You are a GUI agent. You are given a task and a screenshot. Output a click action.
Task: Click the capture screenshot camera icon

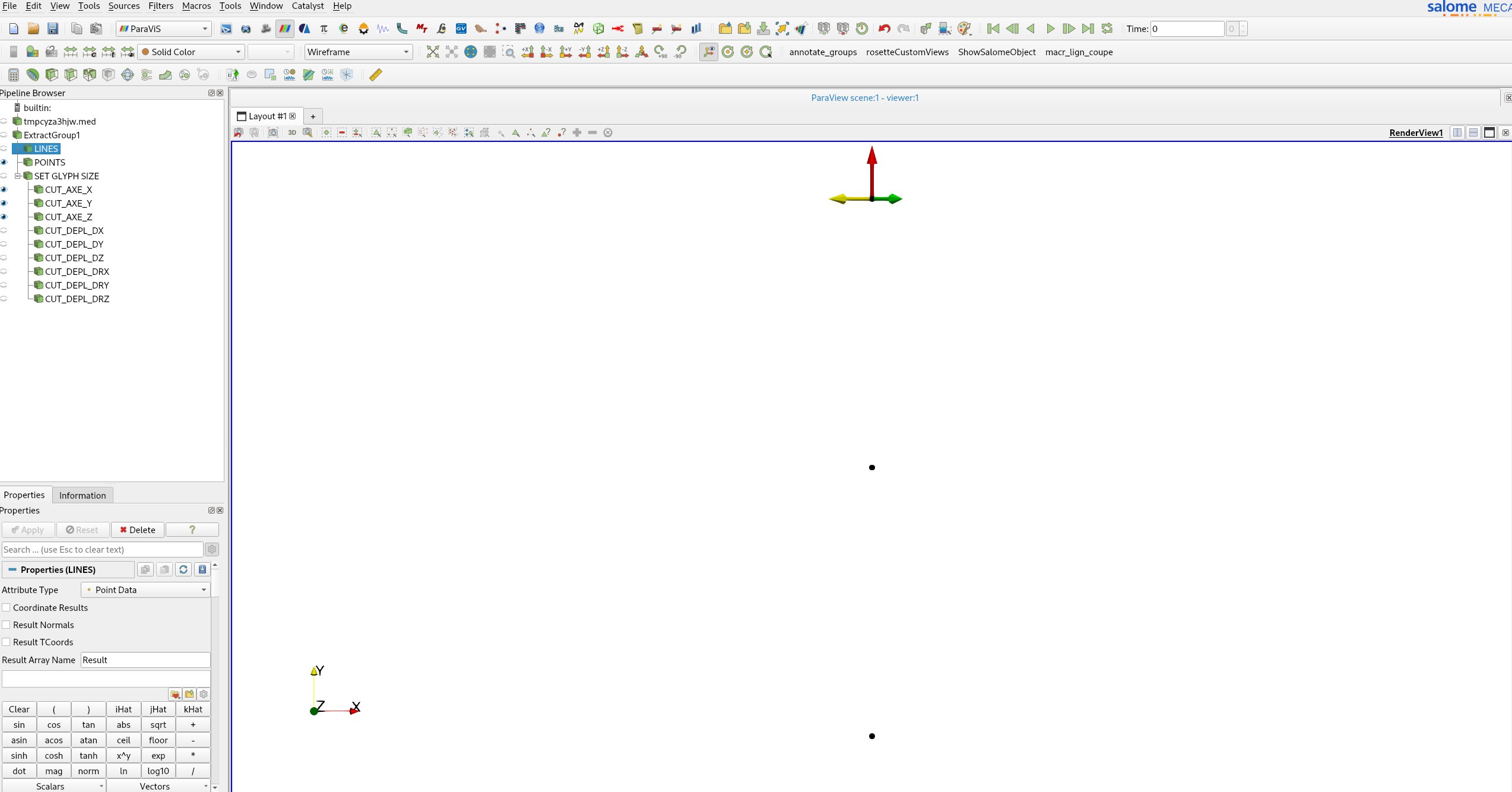coord(273,132)
